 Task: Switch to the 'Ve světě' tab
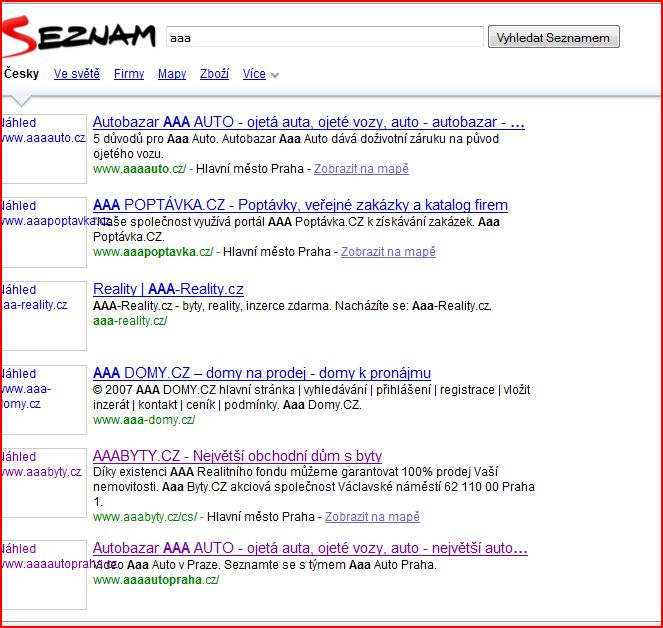tap(77, 74)
